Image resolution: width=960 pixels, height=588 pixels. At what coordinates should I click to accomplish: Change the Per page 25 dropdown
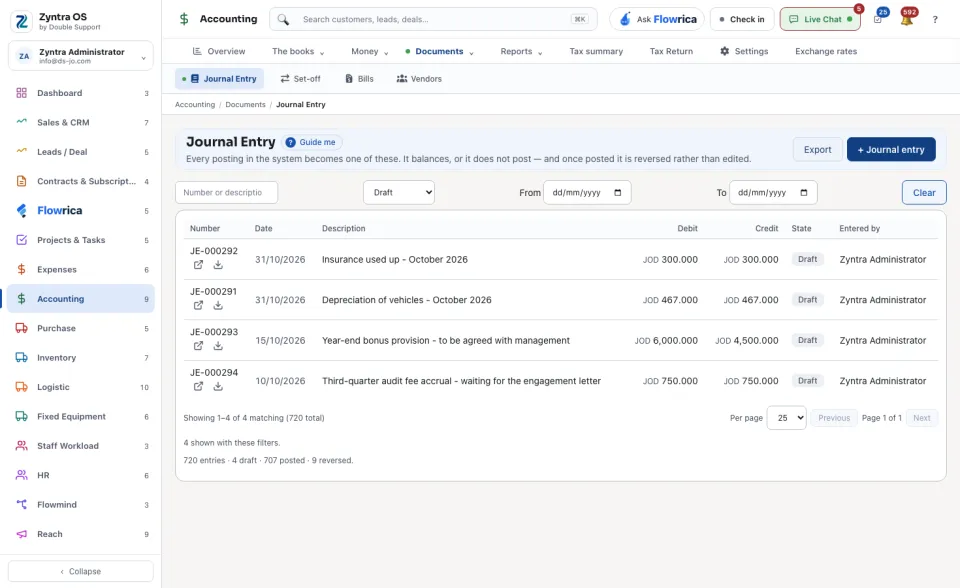(786, 418)
